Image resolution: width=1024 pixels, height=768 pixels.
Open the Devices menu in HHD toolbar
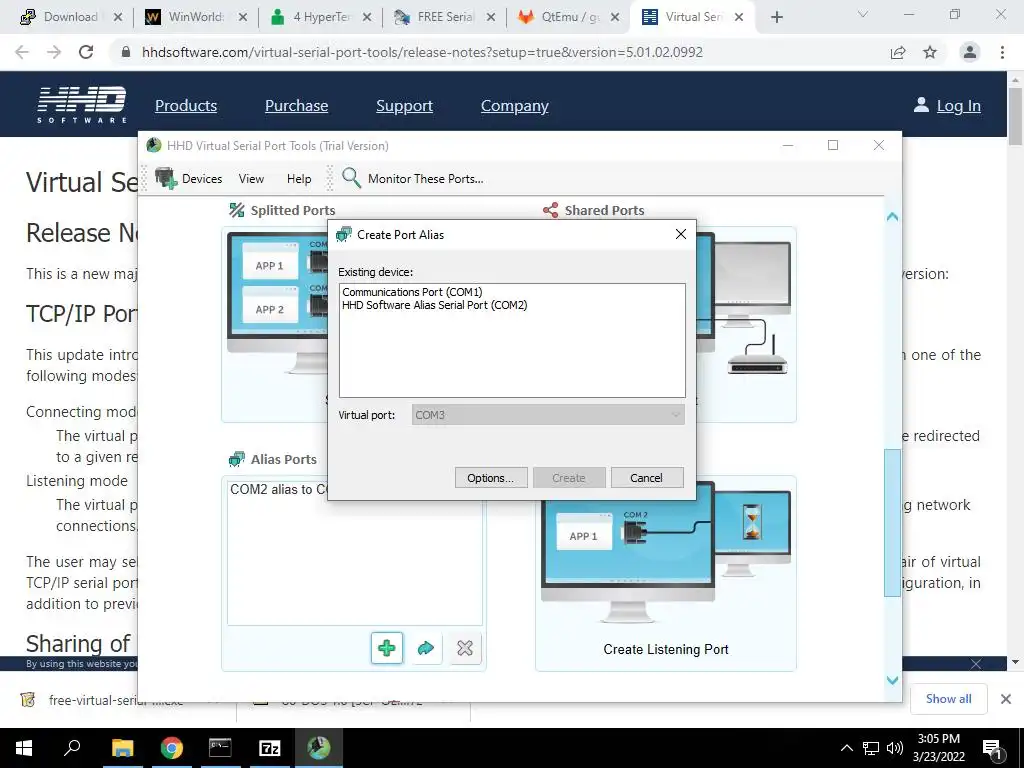click(x=202, y=178)
